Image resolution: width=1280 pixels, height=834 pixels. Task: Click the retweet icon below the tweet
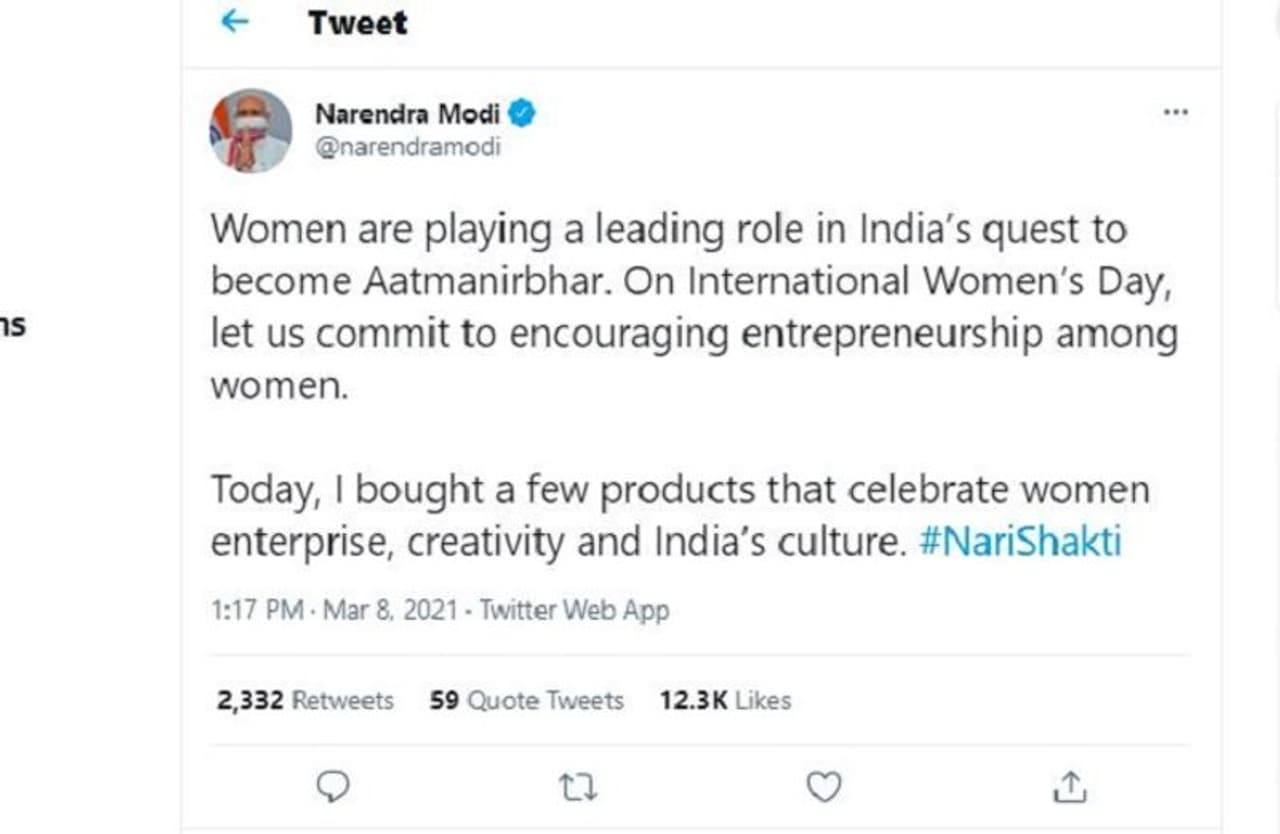[578, 787]
